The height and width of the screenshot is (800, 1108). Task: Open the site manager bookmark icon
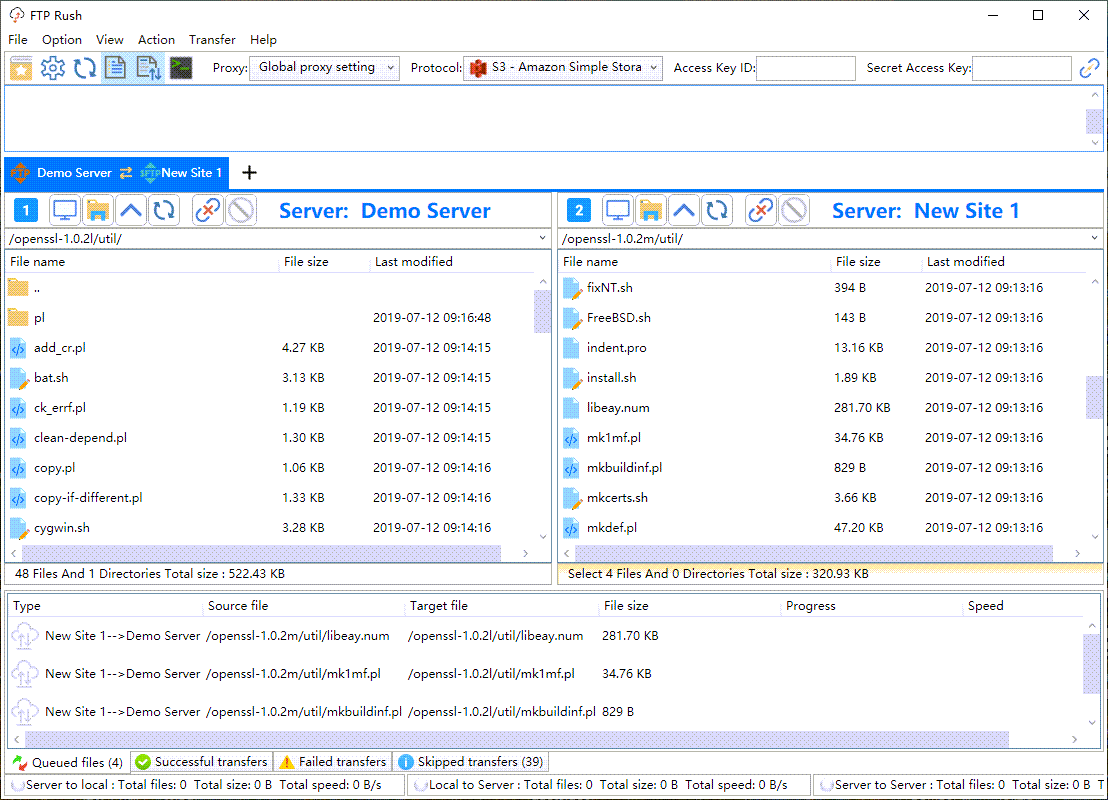[x=21, y=68]
